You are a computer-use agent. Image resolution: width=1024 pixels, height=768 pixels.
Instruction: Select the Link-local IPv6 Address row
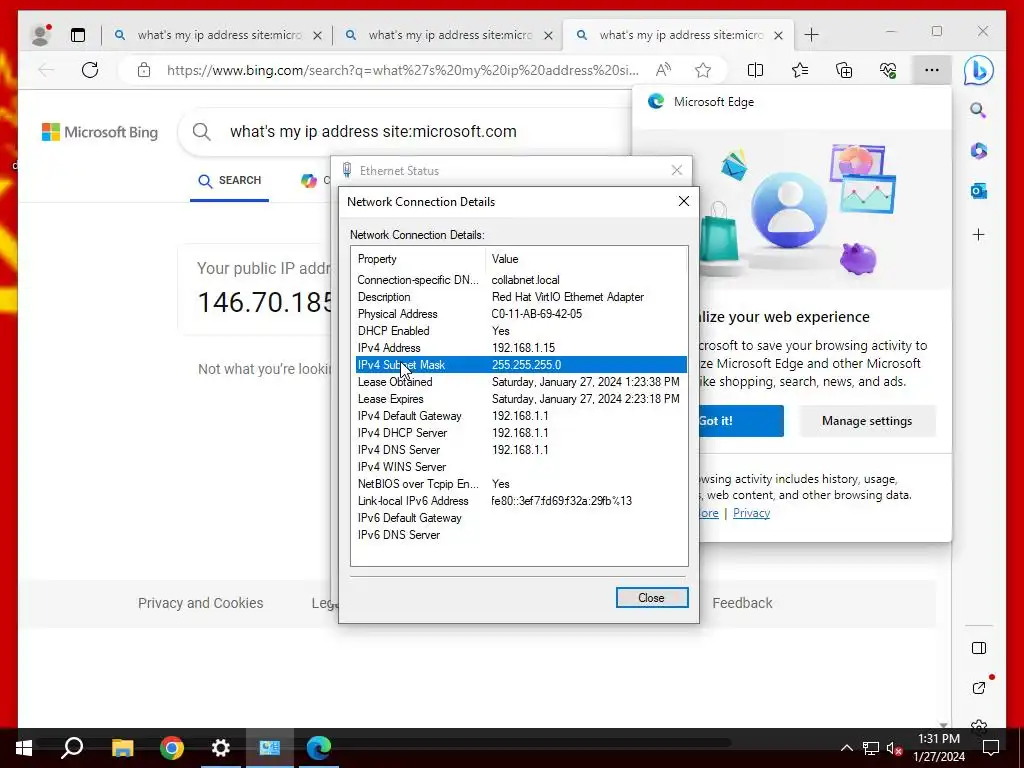pos(520,501)
